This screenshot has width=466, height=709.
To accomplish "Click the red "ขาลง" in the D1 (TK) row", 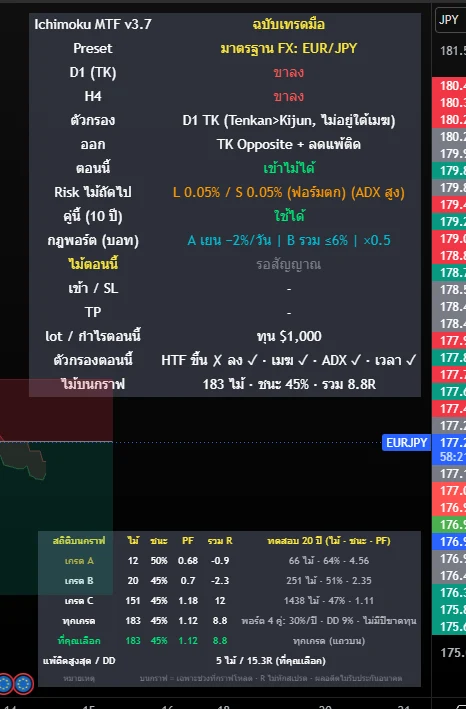I will point(288,72).
